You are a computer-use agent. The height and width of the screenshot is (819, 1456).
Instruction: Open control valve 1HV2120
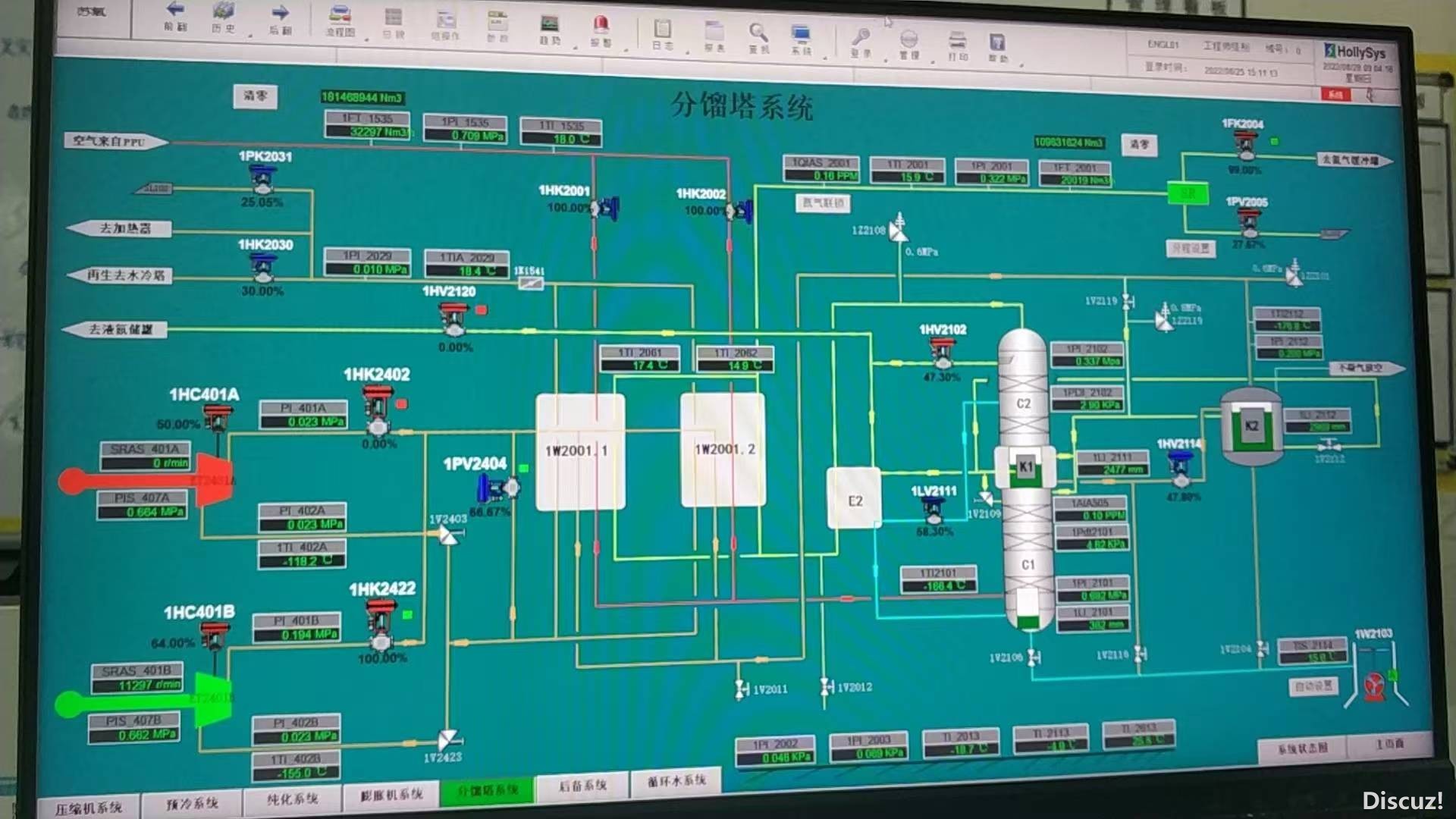click(453, 318)
